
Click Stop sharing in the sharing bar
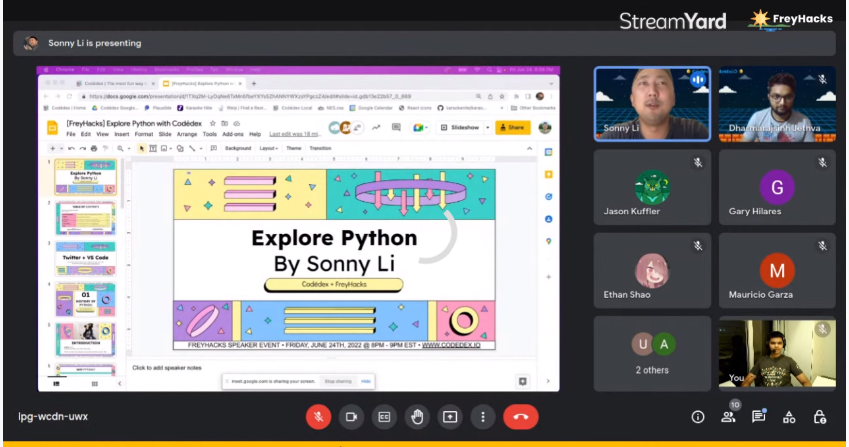[x=336, y=381]
